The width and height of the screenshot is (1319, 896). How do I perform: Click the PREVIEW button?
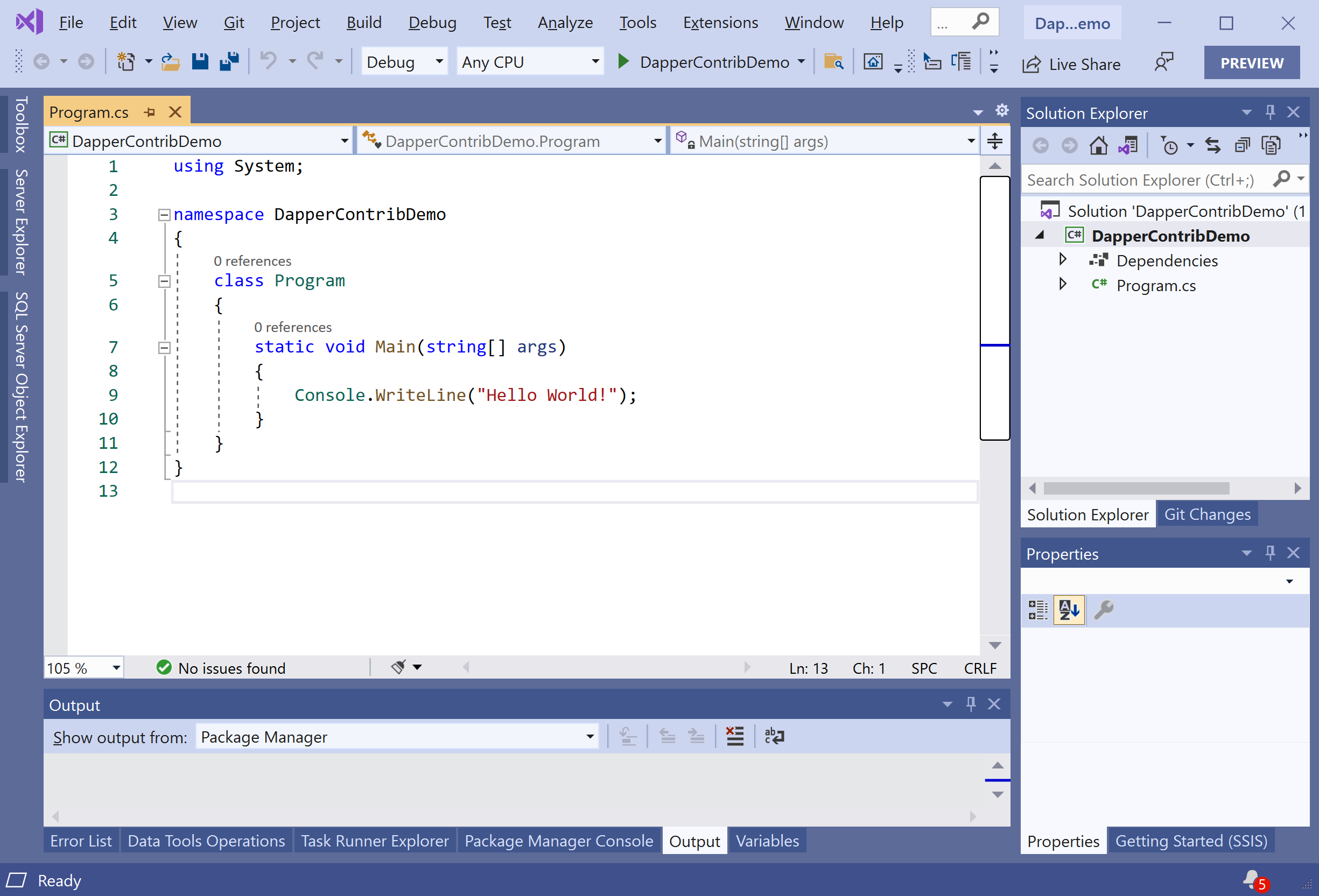(1252, 63)
